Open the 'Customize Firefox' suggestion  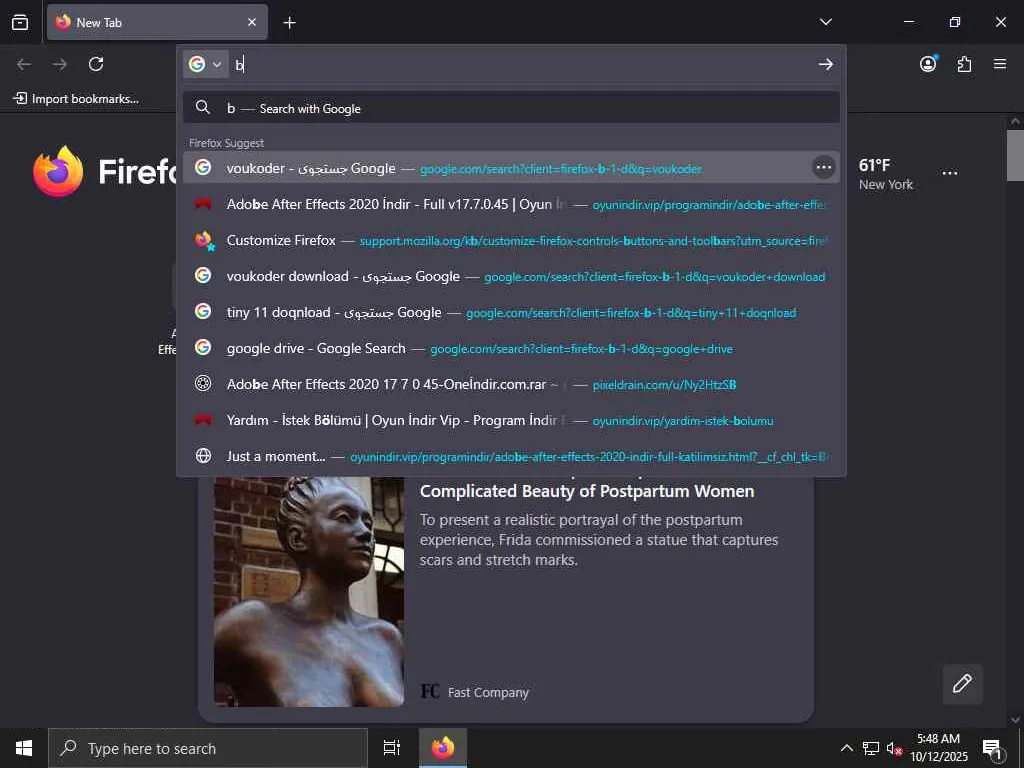511,240
